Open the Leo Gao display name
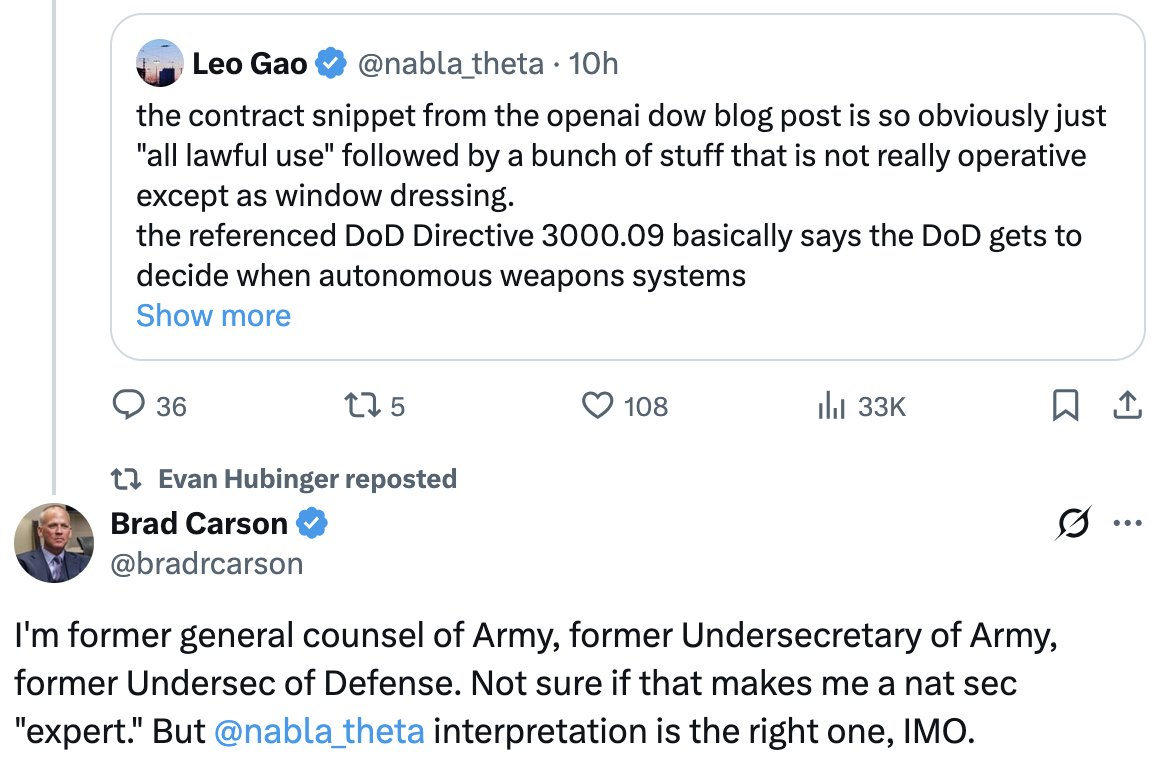 pyautogui.click(x=250, y=65)
